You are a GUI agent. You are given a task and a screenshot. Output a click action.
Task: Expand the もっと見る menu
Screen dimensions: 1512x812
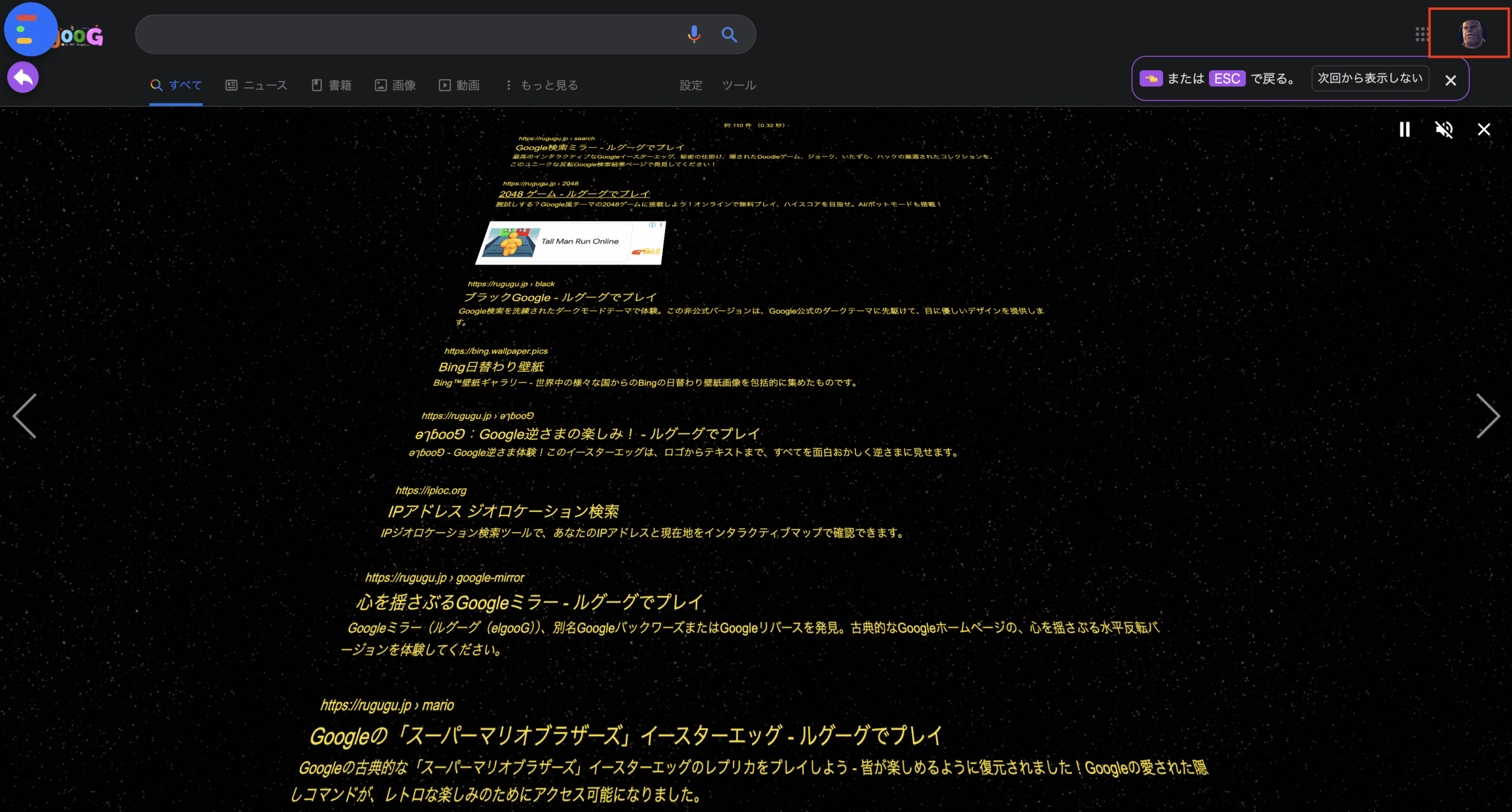coord(542,85)
